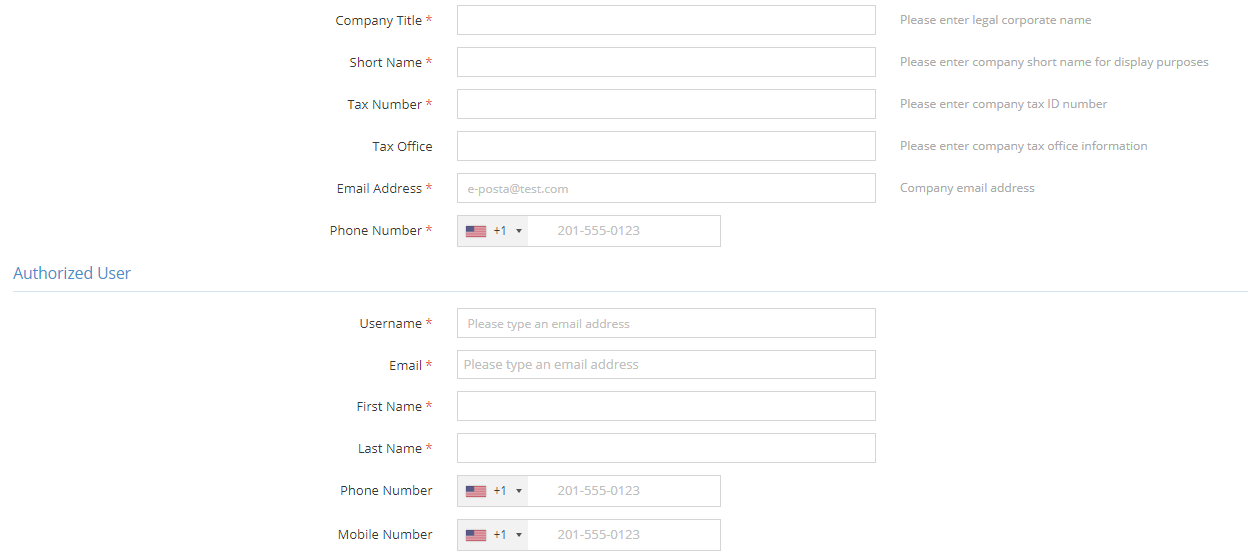The image size is (1248, 560).
Task: Click company phone number entry box
Action: click(624, 231)
